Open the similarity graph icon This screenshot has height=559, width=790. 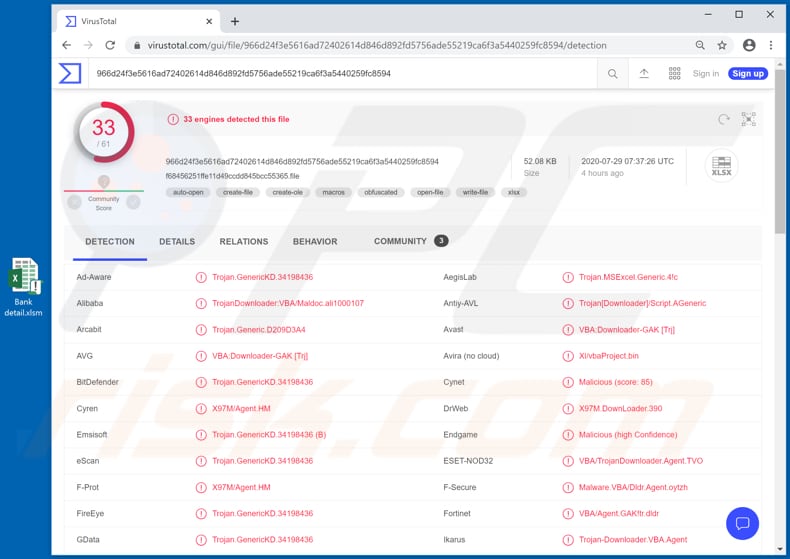[x=748, y=119]
